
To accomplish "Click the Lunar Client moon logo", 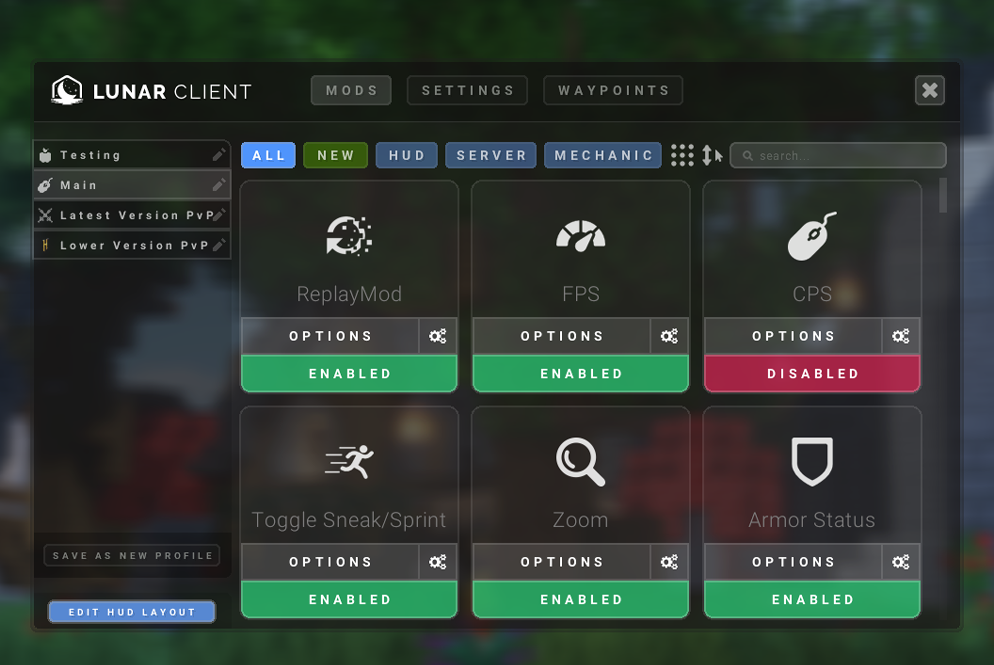I will pos(68,91).
